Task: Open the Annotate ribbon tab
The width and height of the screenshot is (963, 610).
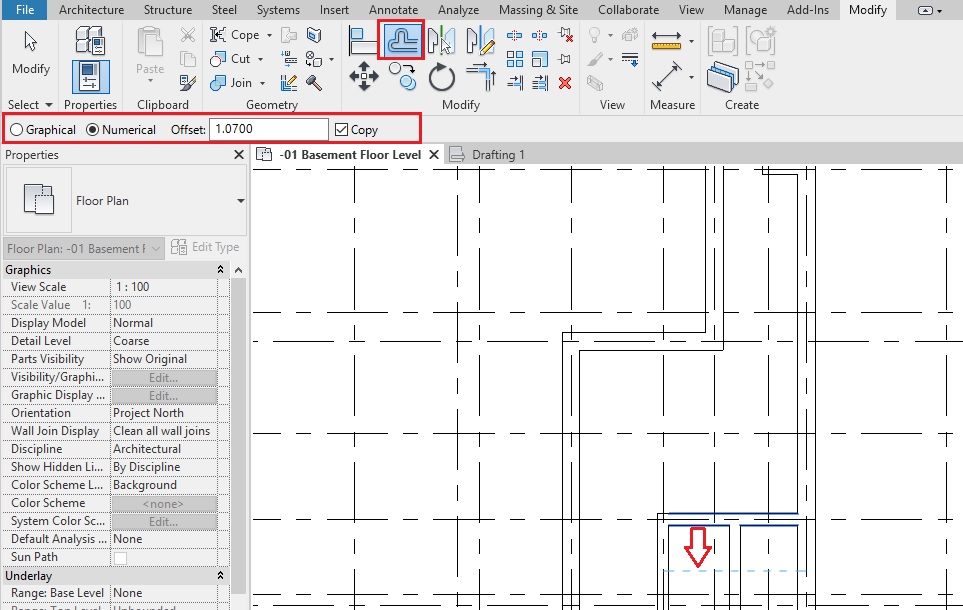Action: 393,10
